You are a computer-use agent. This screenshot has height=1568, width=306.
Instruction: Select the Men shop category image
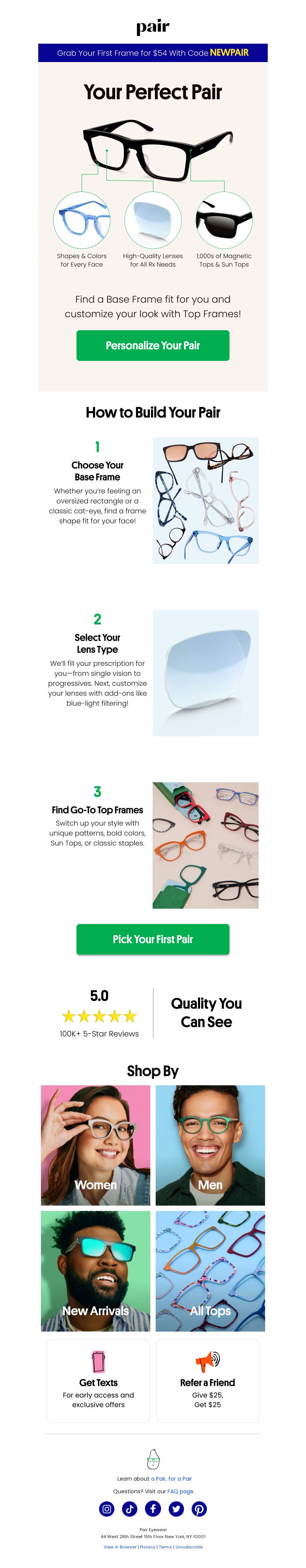[x=210, y=1145]
